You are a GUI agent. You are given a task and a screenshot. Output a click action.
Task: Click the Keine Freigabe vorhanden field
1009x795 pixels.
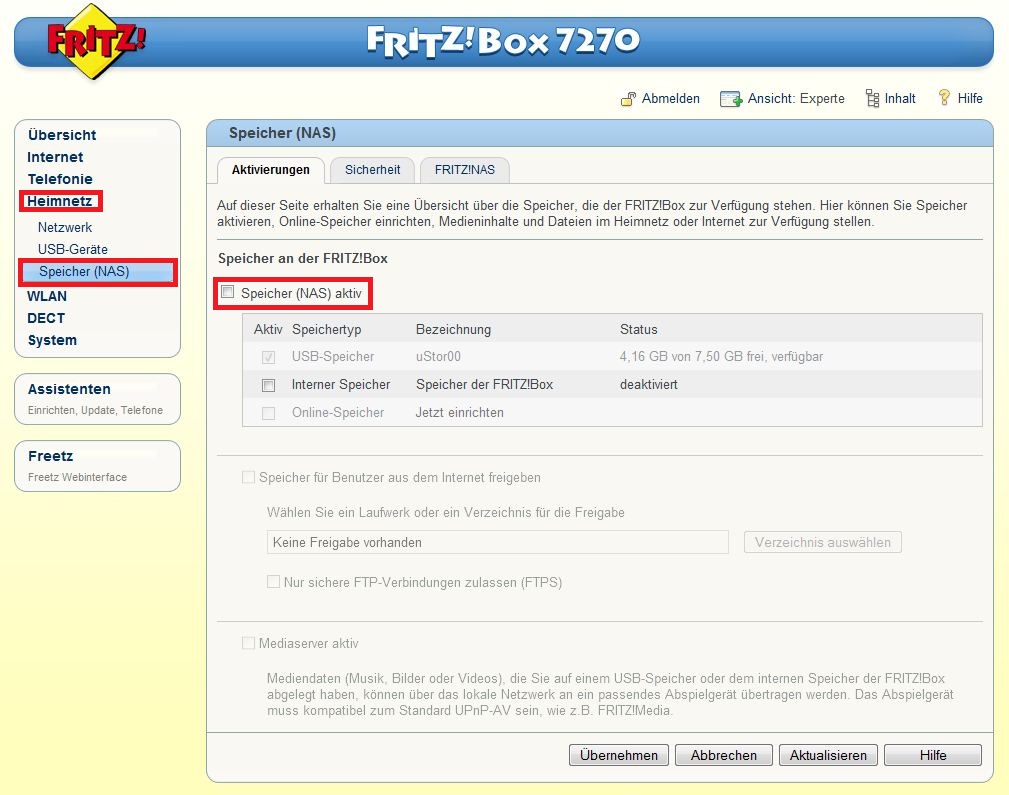point(497,542)
